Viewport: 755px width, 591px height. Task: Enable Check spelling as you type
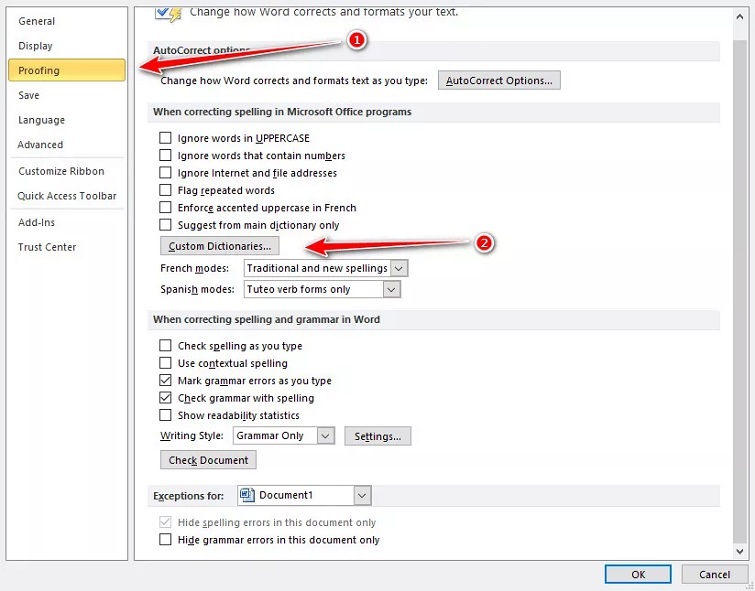tap(166, 346)
